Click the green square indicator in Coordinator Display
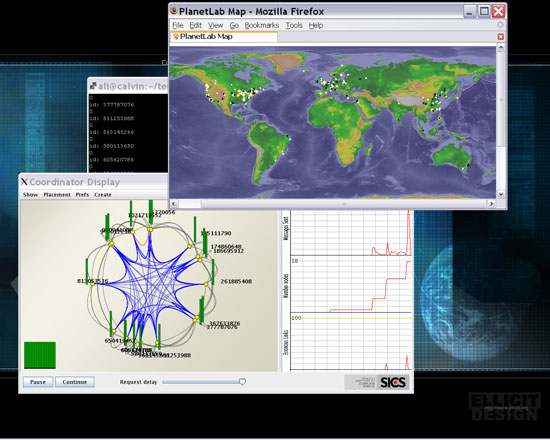The width and height of the screenshot is (550, 440). (x=40, y=355)
